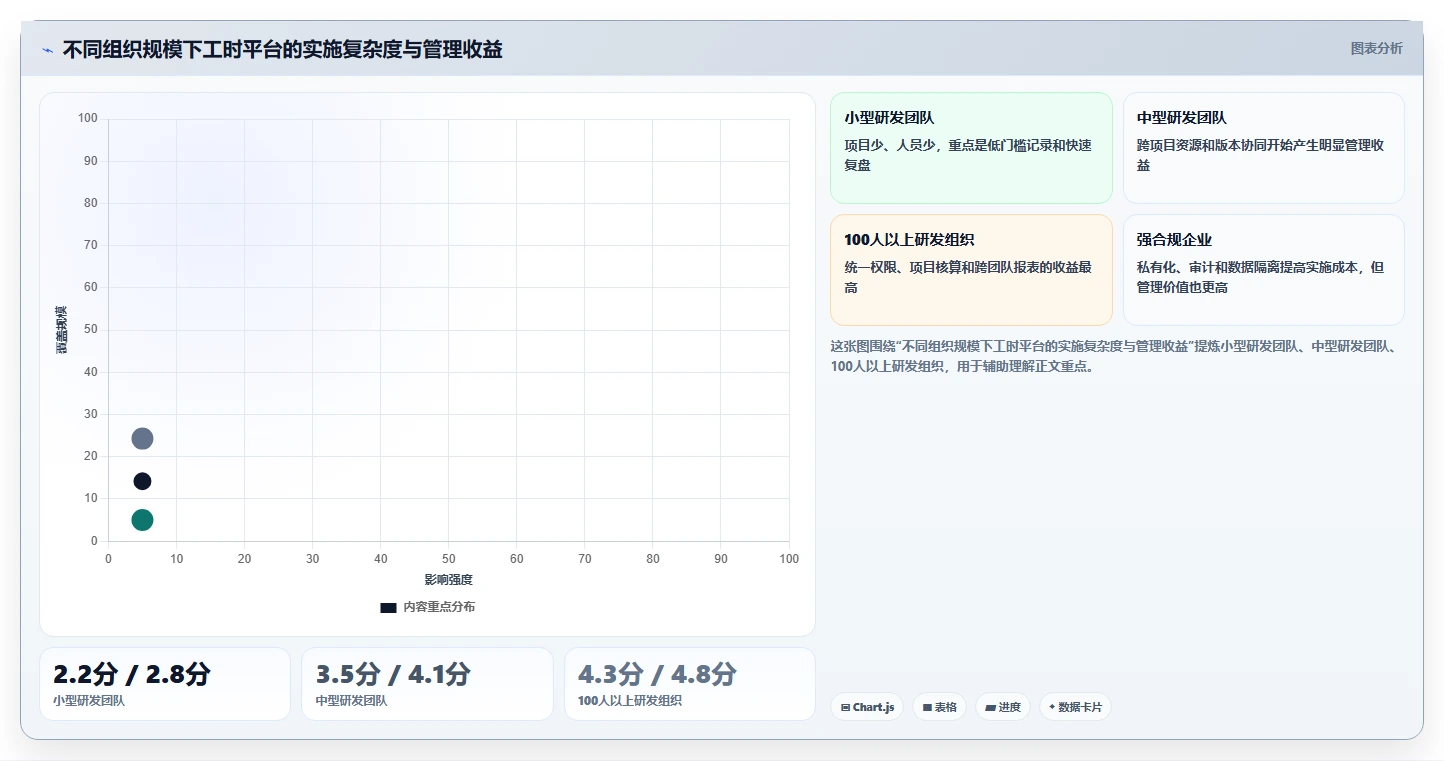Click the lightning icon beside the title

point(47,50)
